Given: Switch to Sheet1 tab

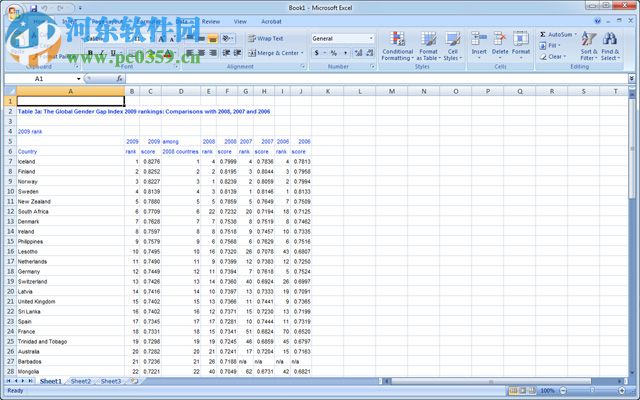Looking at the screenshot, I should 51,381.
